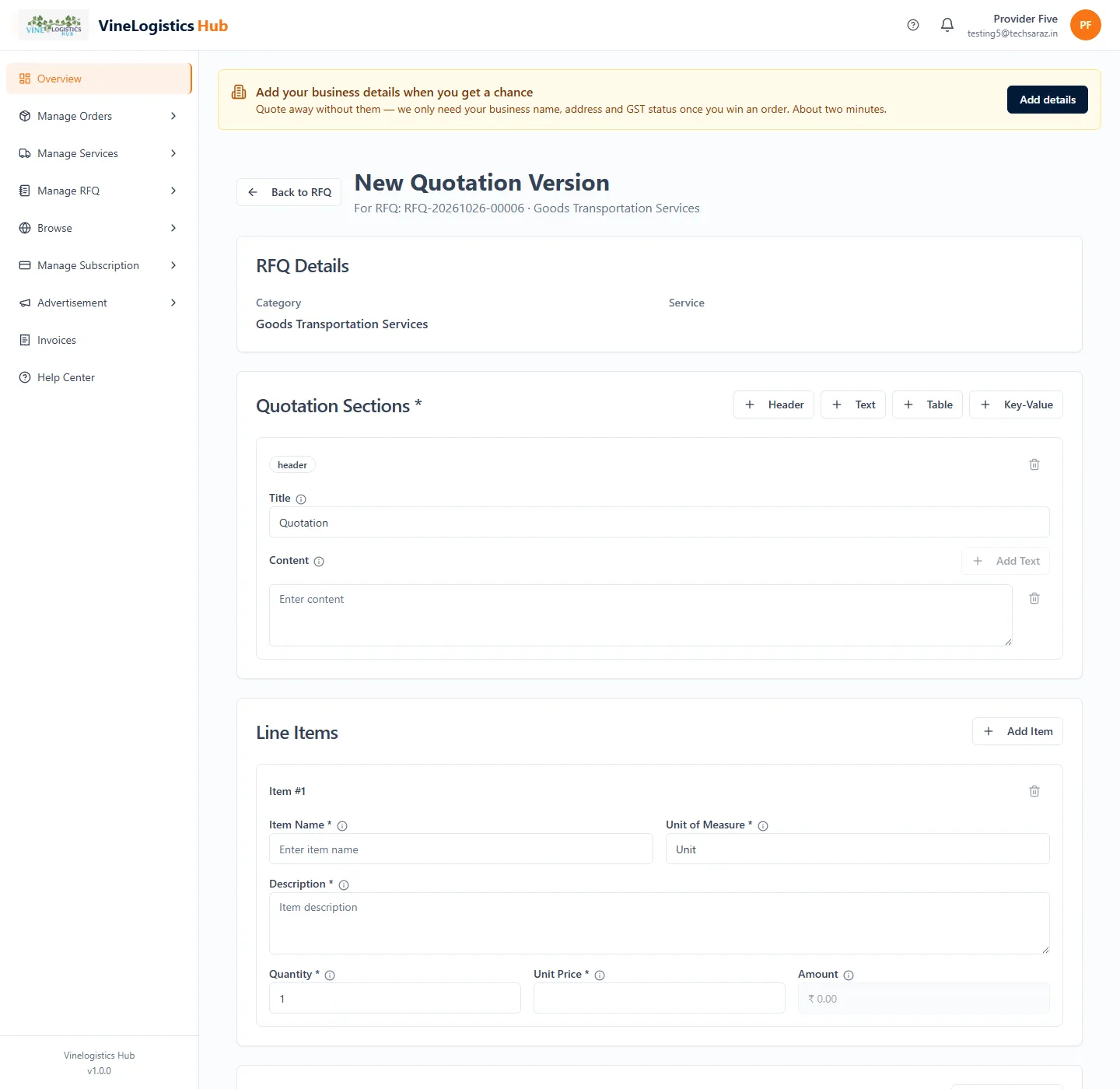This screenshot has height=1089, width=1120.
Task: Expand the Manage RFQ submenu chevron
Action: click(173, 191)
